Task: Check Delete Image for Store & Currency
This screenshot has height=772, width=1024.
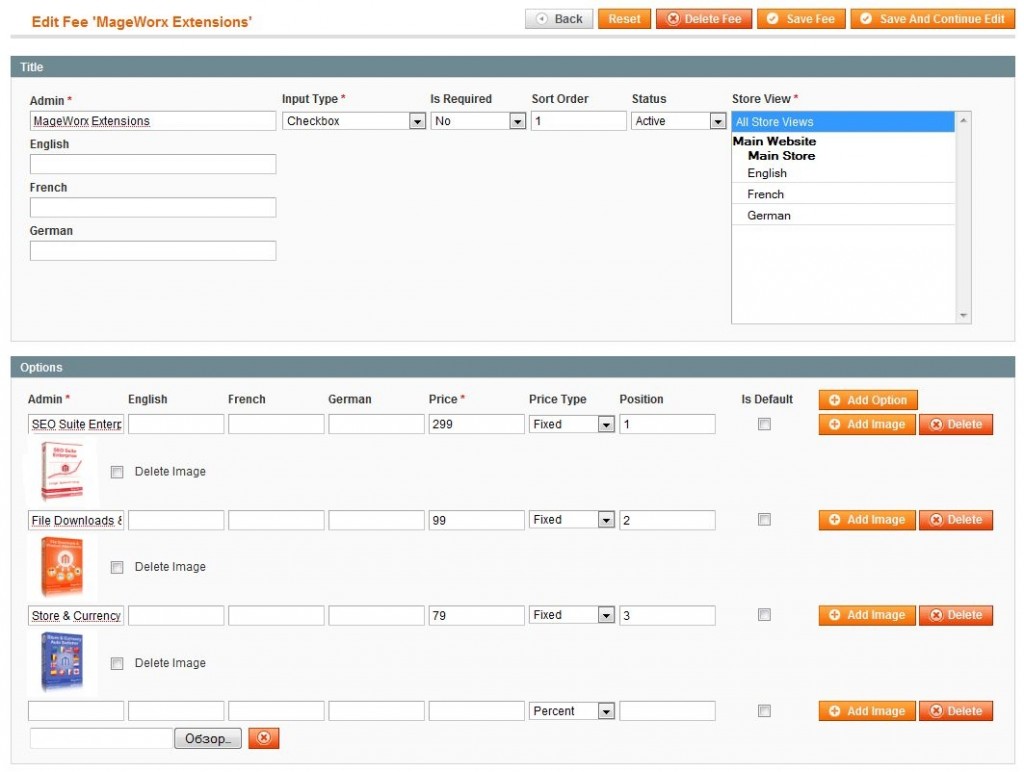Action: (x=117, y=663)
